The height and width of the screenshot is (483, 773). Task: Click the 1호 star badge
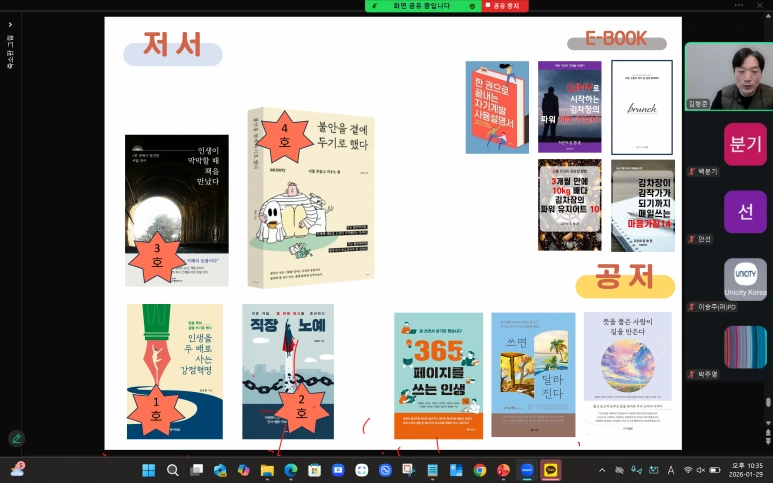coord(156,410)
